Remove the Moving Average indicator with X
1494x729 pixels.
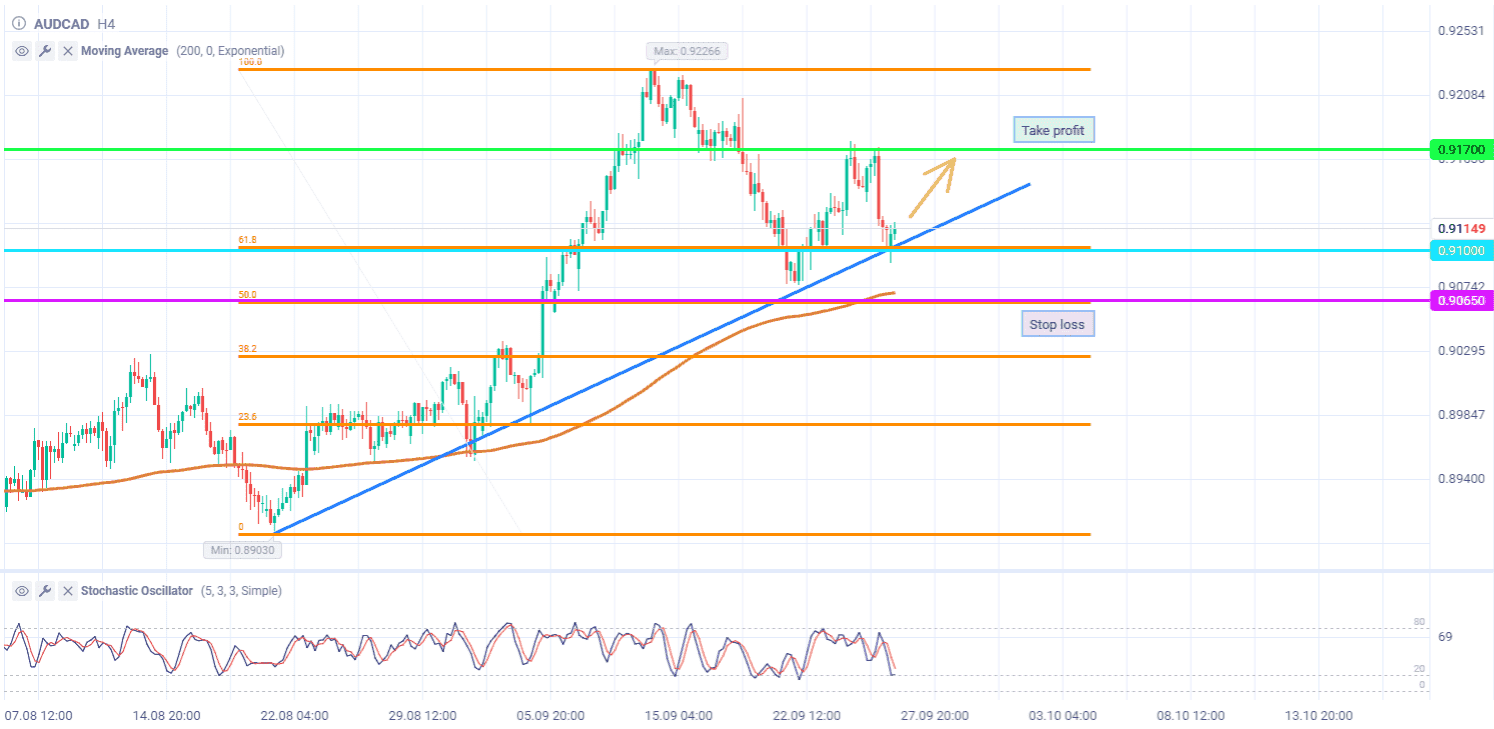coord(67,51)
